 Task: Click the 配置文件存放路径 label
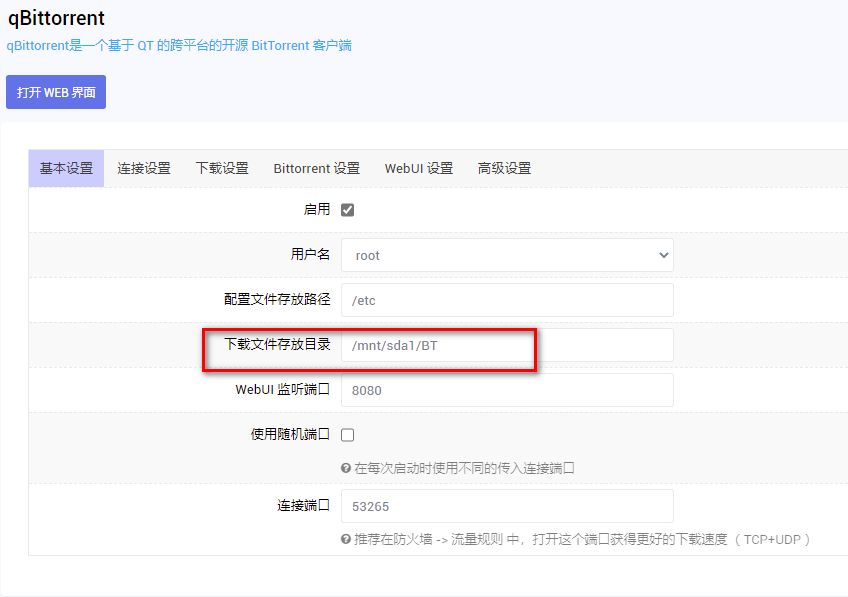click(x=277, y=299)
